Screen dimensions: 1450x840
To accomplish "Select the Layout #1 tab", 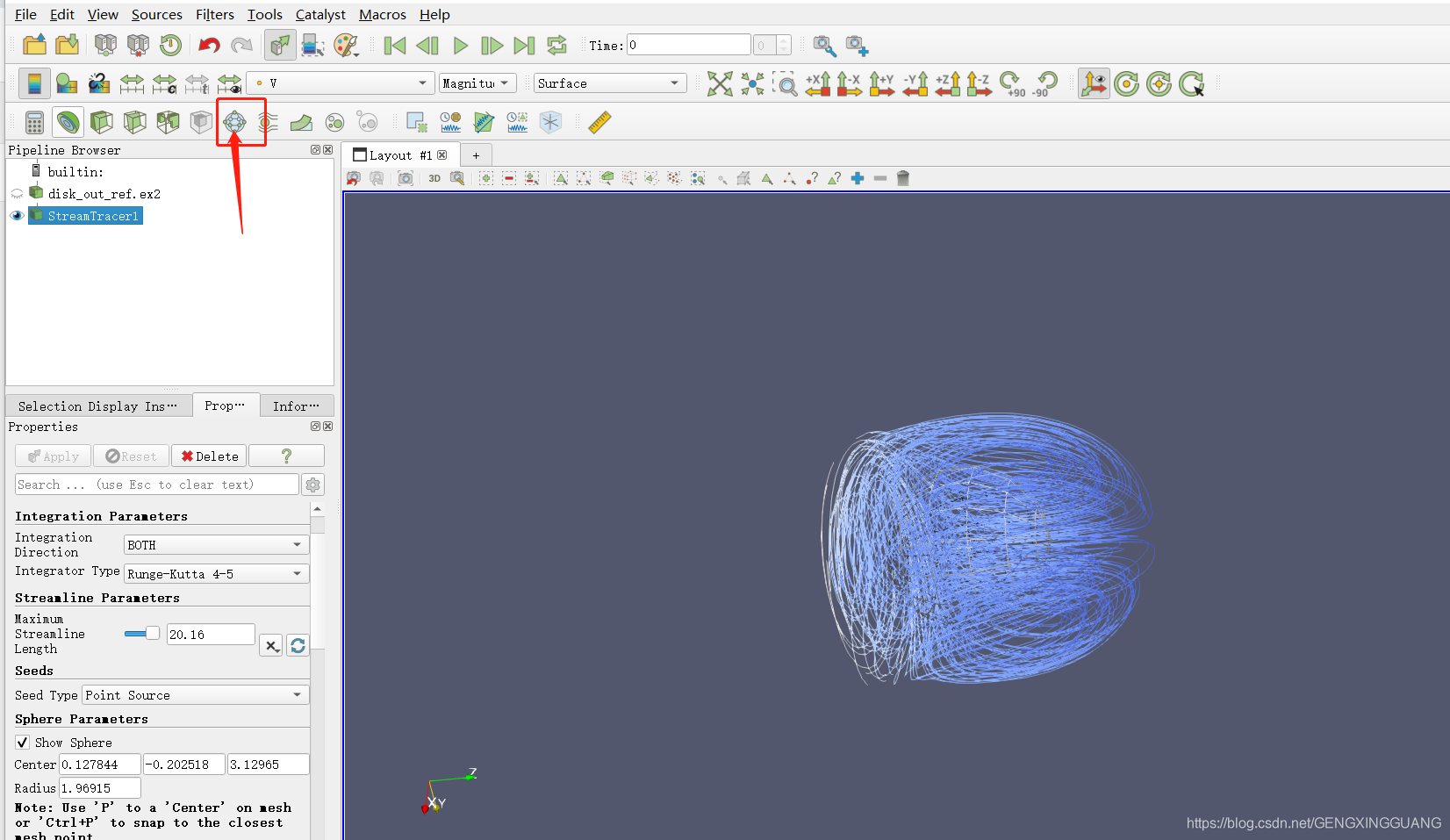I will point(400,155).
